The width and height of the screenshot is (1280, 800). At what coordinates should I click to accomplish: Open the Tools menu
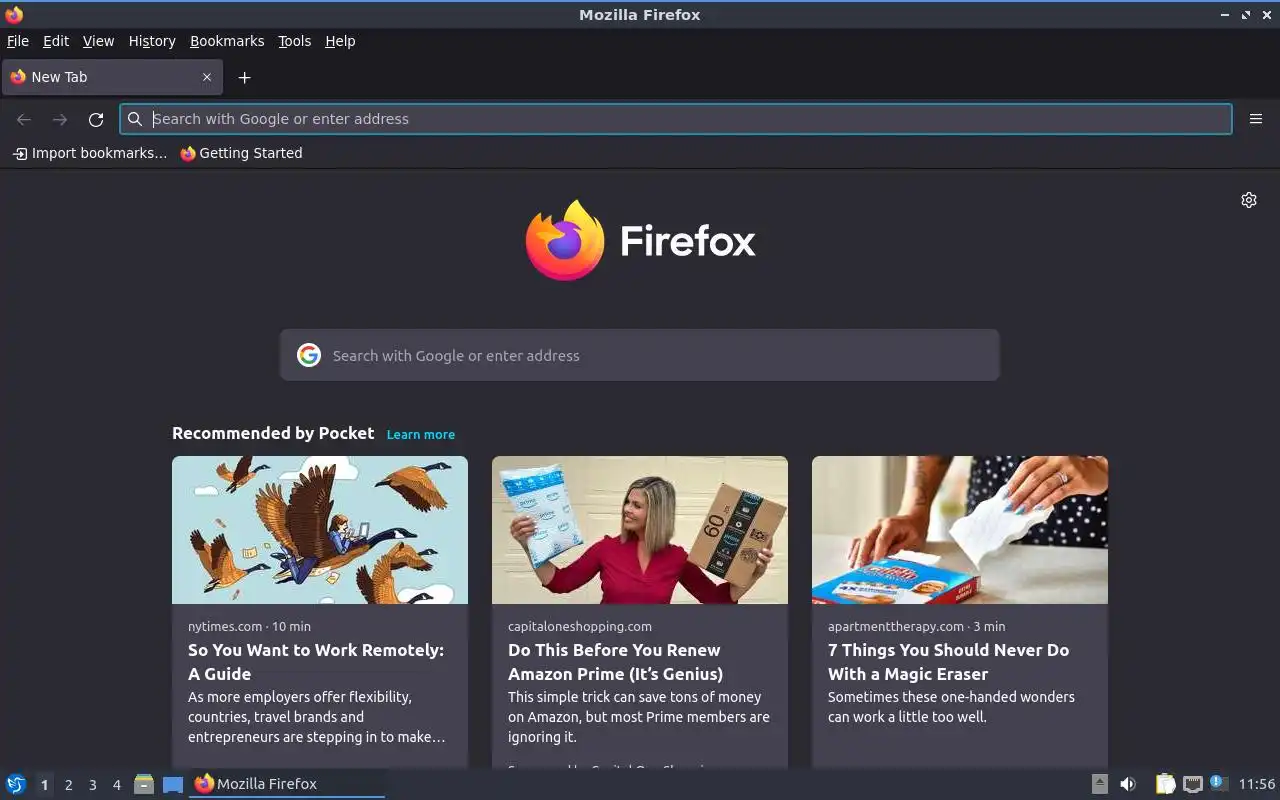(x=294, y=41)
